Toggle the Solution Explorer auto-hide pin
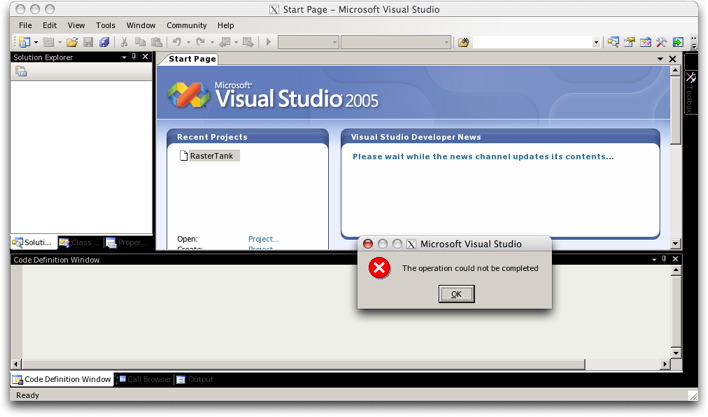Screen dimensions: 708x417 click(134, 57)
